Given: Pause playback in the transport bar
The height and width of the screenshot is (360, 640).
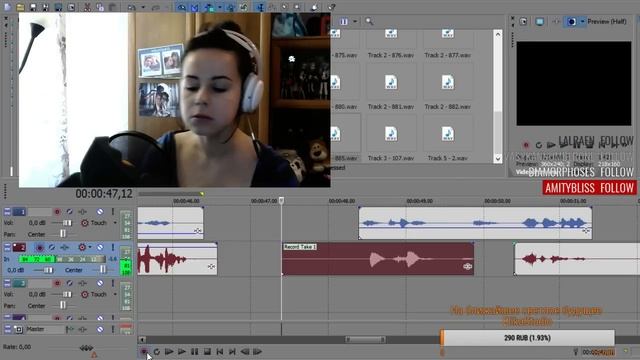Looking at the screenshot, I should 195,351.
